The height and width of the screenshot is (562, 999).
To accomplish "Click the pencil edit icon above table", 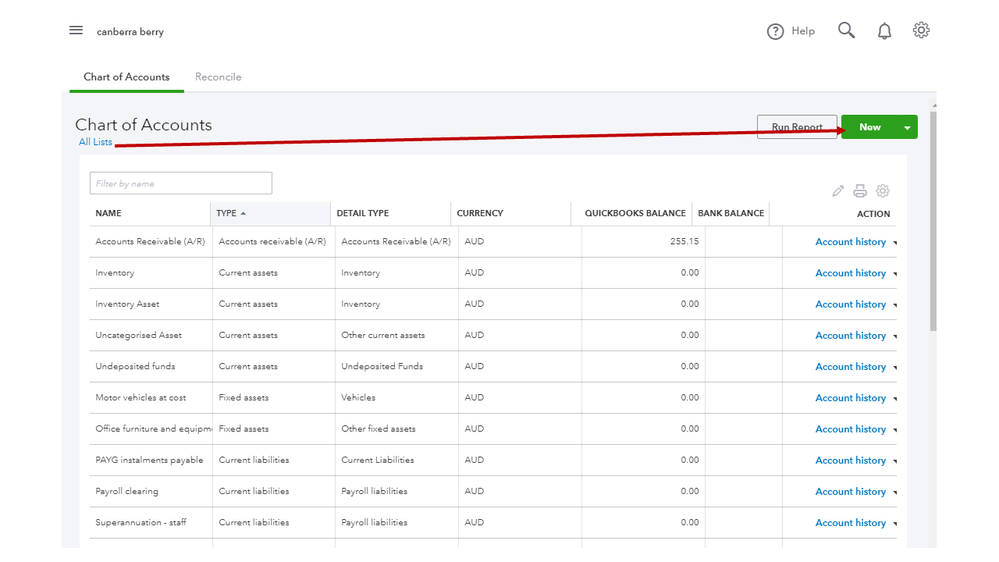I will (x=838, y=191).
